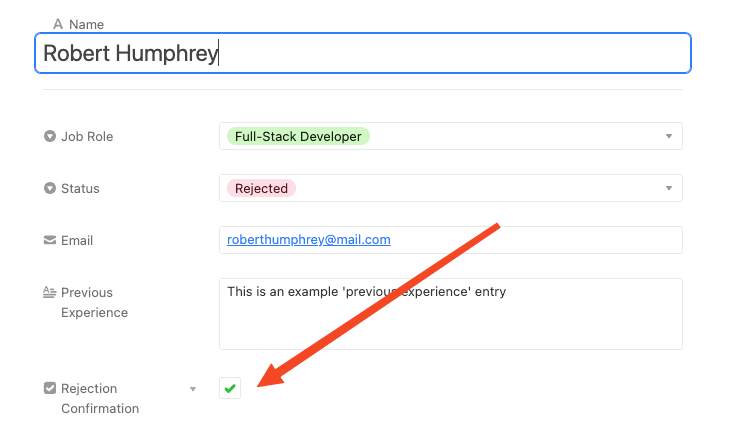The width and height of the screenshot is (733, 439).
Task: Select the green Full-Stack Developer tag
Action: click(x=298, y=136)
